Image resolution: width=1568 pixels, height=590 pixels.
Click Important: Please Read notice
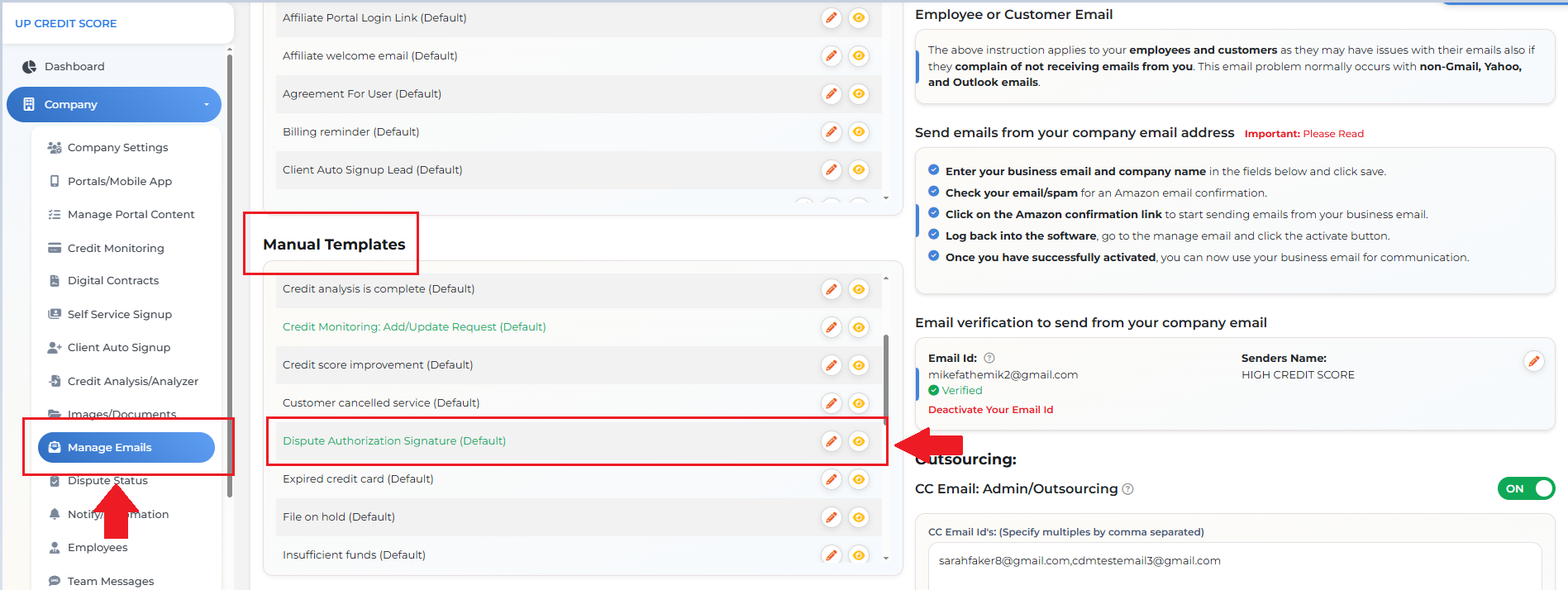1304,133
